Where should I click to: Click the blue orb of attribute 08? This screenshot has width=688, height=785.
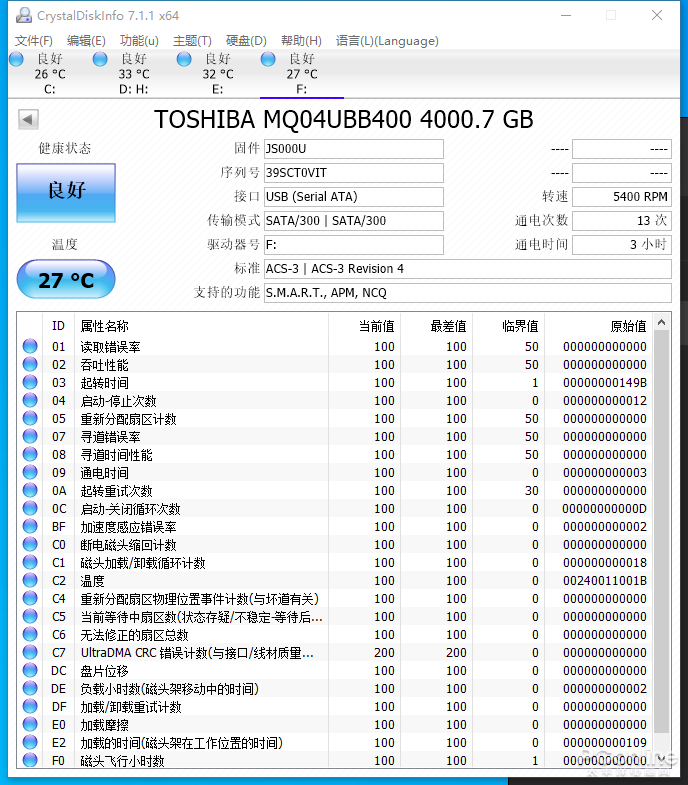[30, 454]
